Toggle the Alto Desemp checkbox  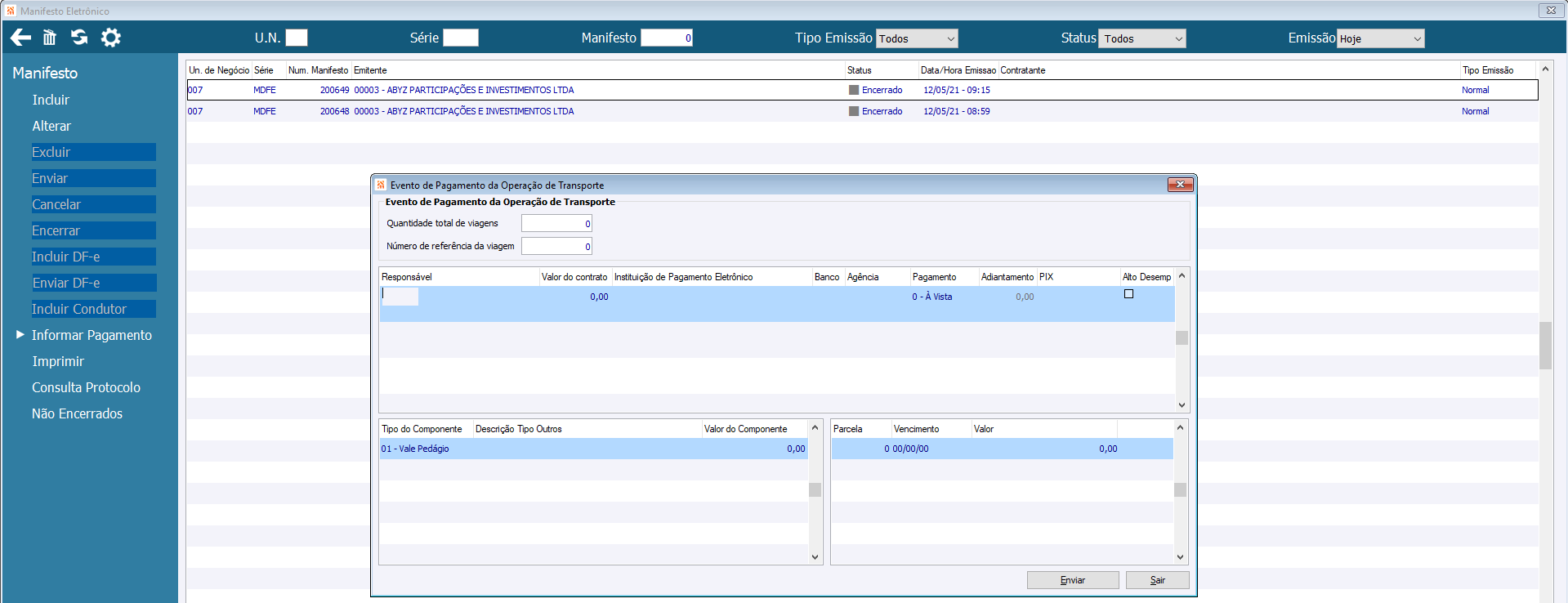tap(1128, 294)
